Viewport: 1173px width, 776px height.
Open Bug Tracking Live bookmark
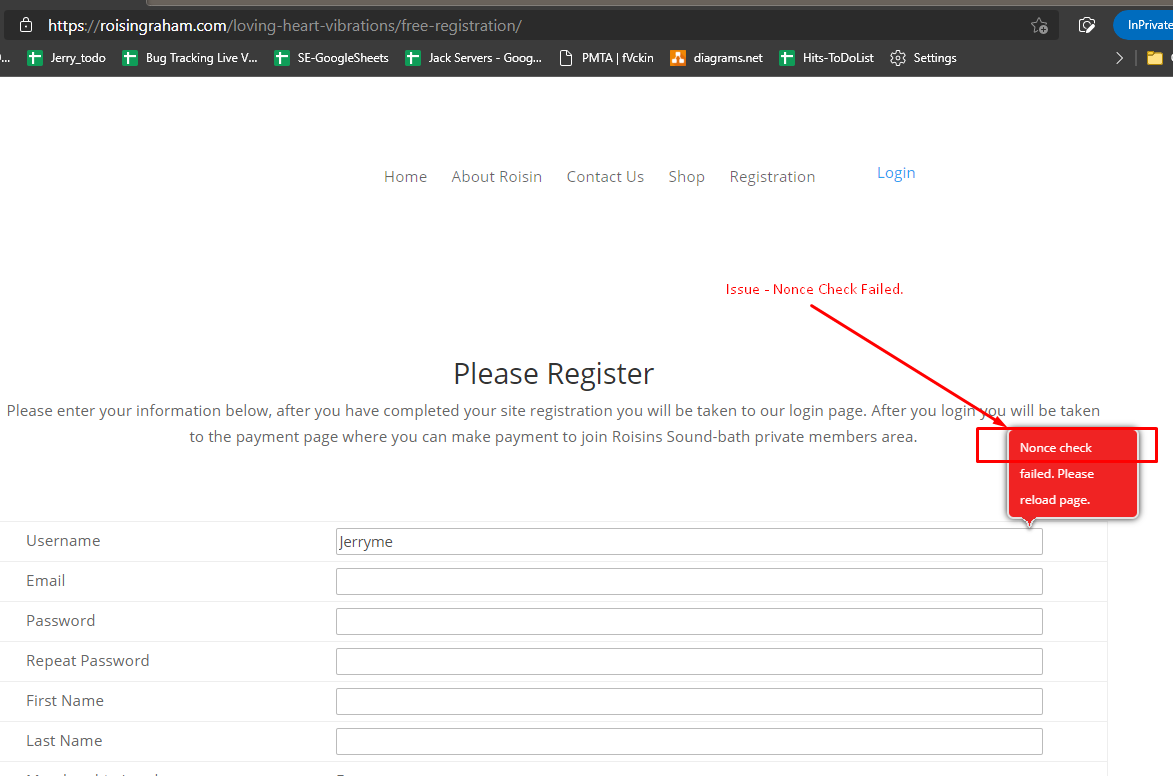(190, 58)
